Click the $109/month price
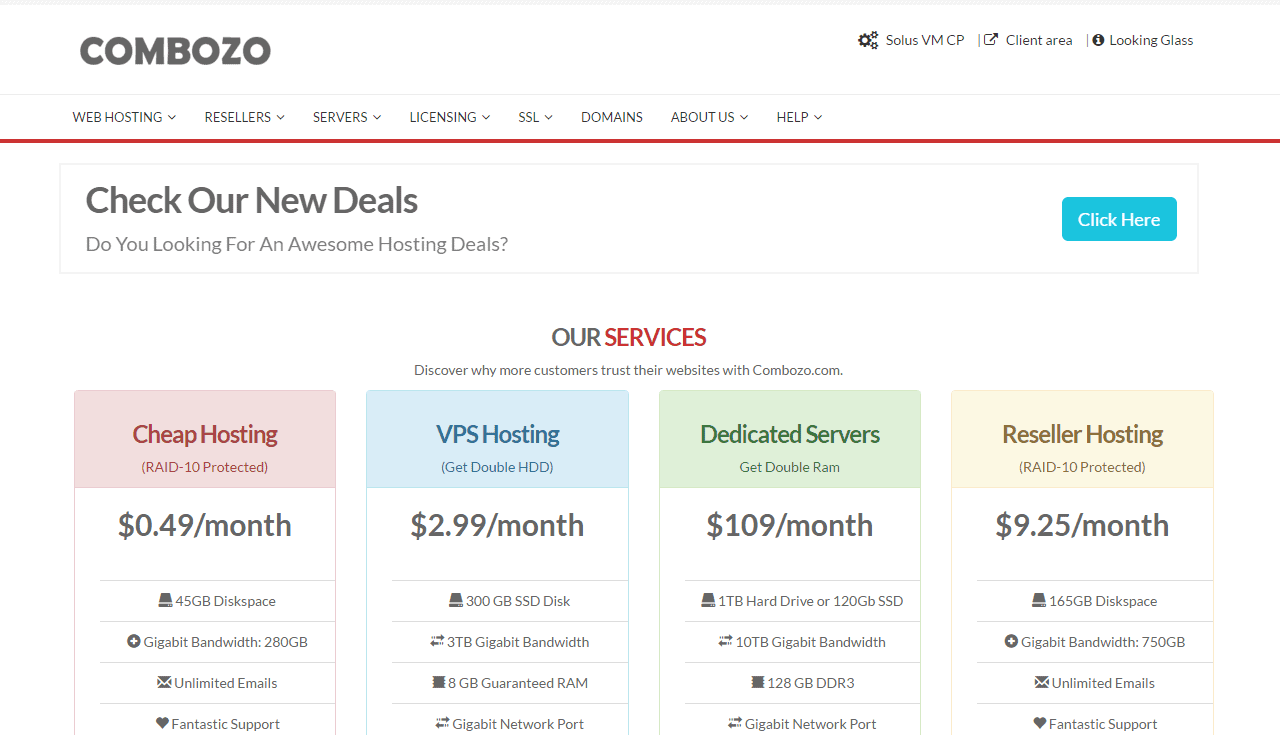This screenshot has width=1280, height=735. point(790,525)
